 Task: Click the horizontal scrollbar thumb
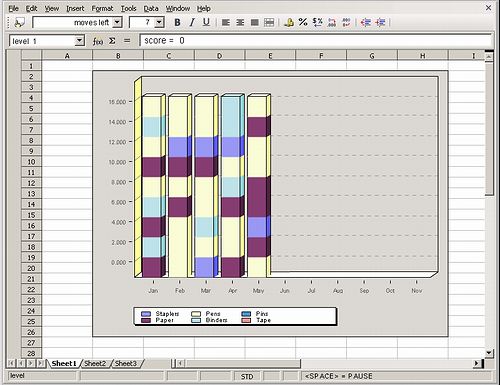pyautogui.click(x=243, y=363)
